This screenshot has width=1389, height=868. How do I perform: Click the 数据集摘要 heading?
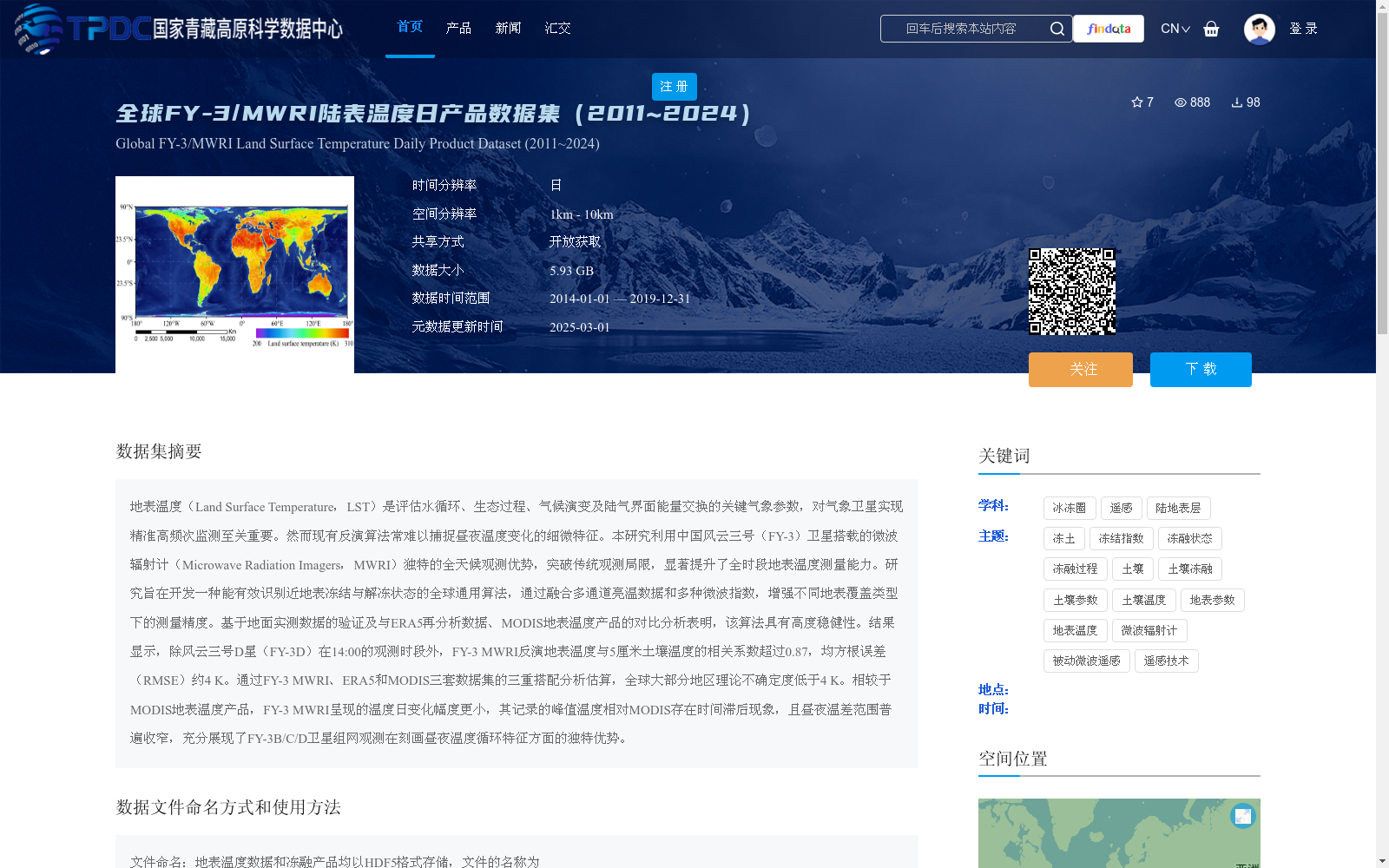(159, 451)
